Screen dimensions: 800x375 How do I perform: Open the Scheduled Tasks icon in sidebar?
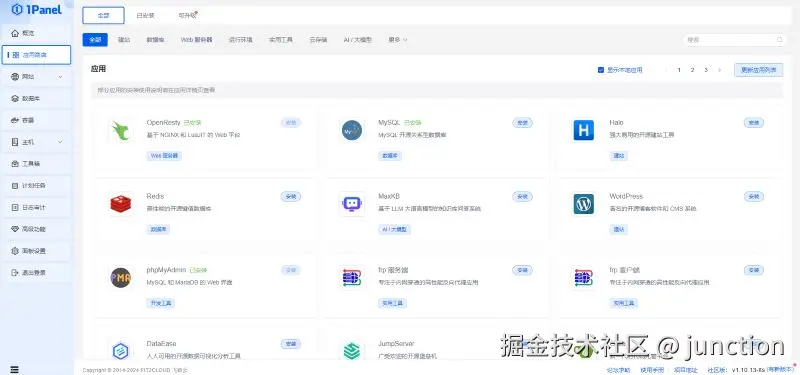(15, 186)
